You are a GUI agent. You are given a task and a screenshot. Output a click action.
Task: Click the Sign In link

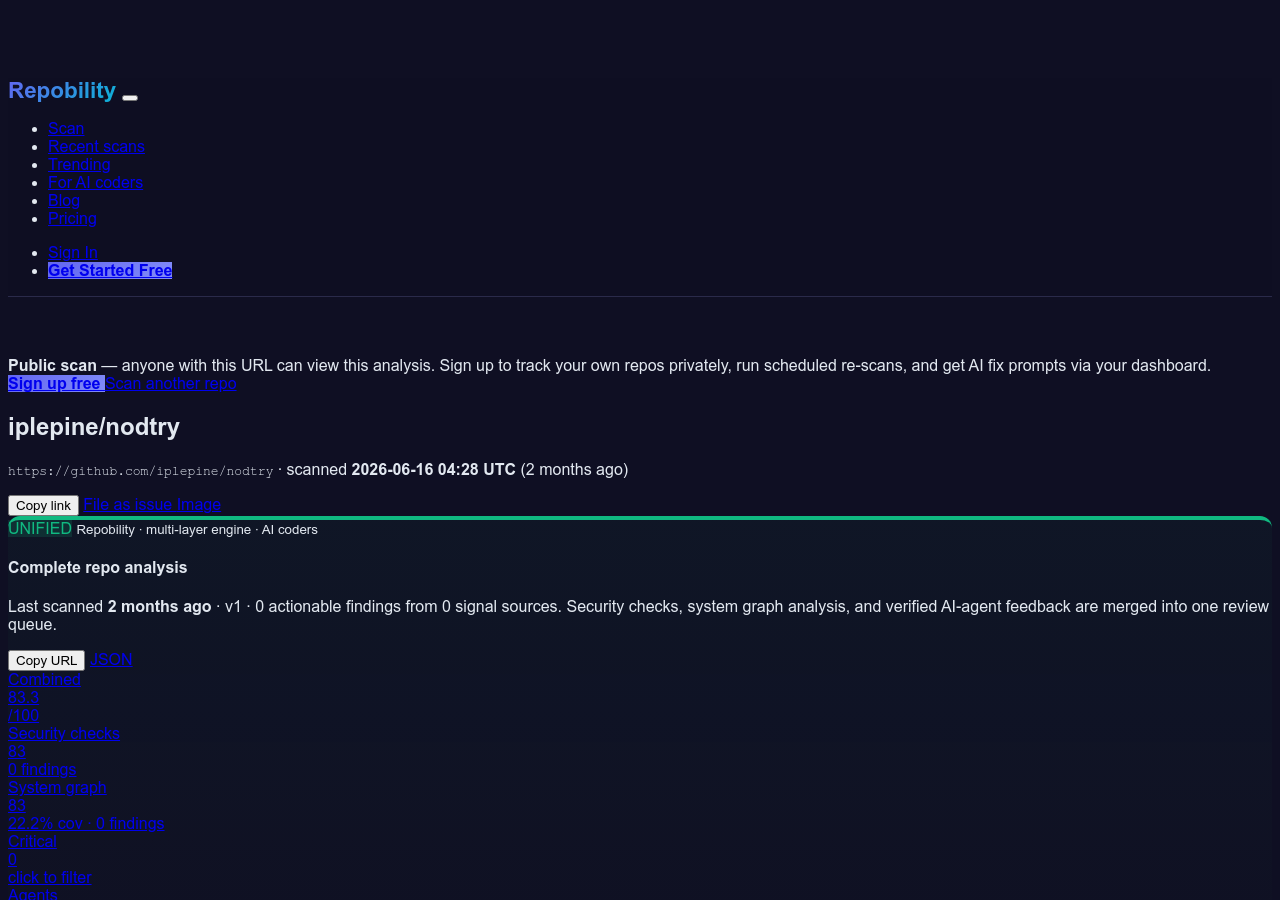click(73, 252)
